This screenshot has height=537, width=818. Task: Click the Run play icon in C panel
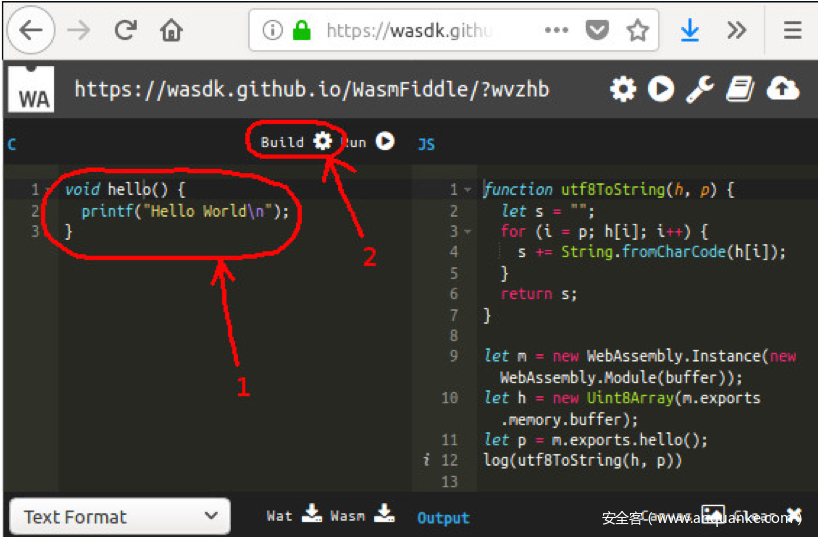[385, 141]
